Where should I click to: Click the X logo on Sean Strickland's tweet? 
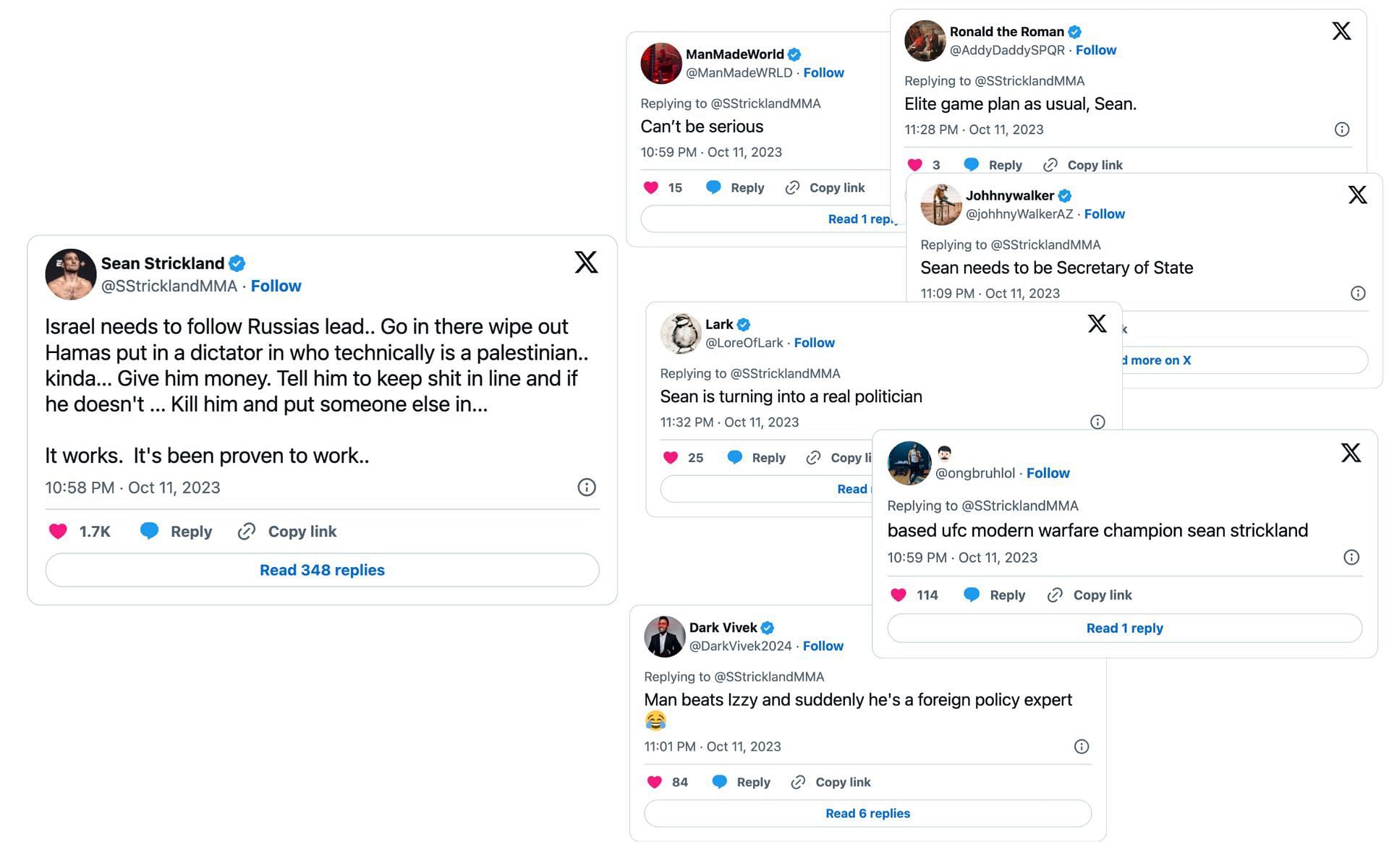tap(586, 262)
